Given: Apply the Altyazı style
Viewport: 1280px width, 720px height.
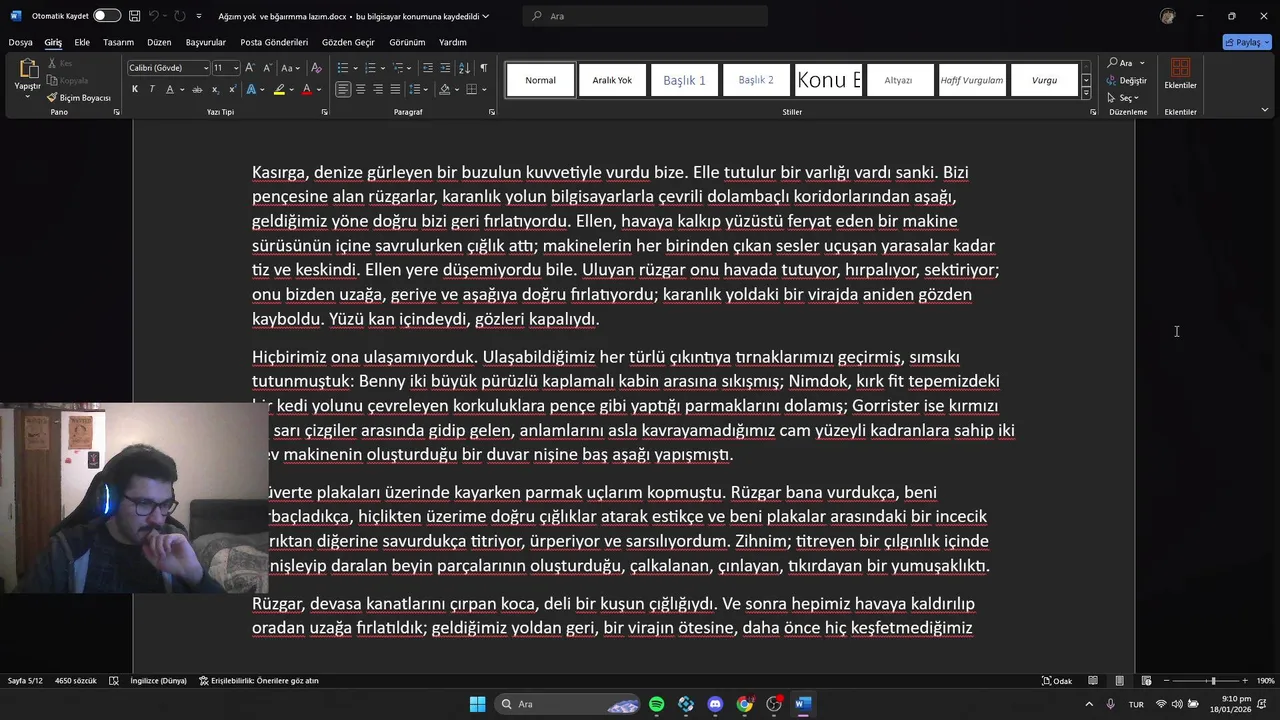Looking at the screenshot, I should point(898,80).
